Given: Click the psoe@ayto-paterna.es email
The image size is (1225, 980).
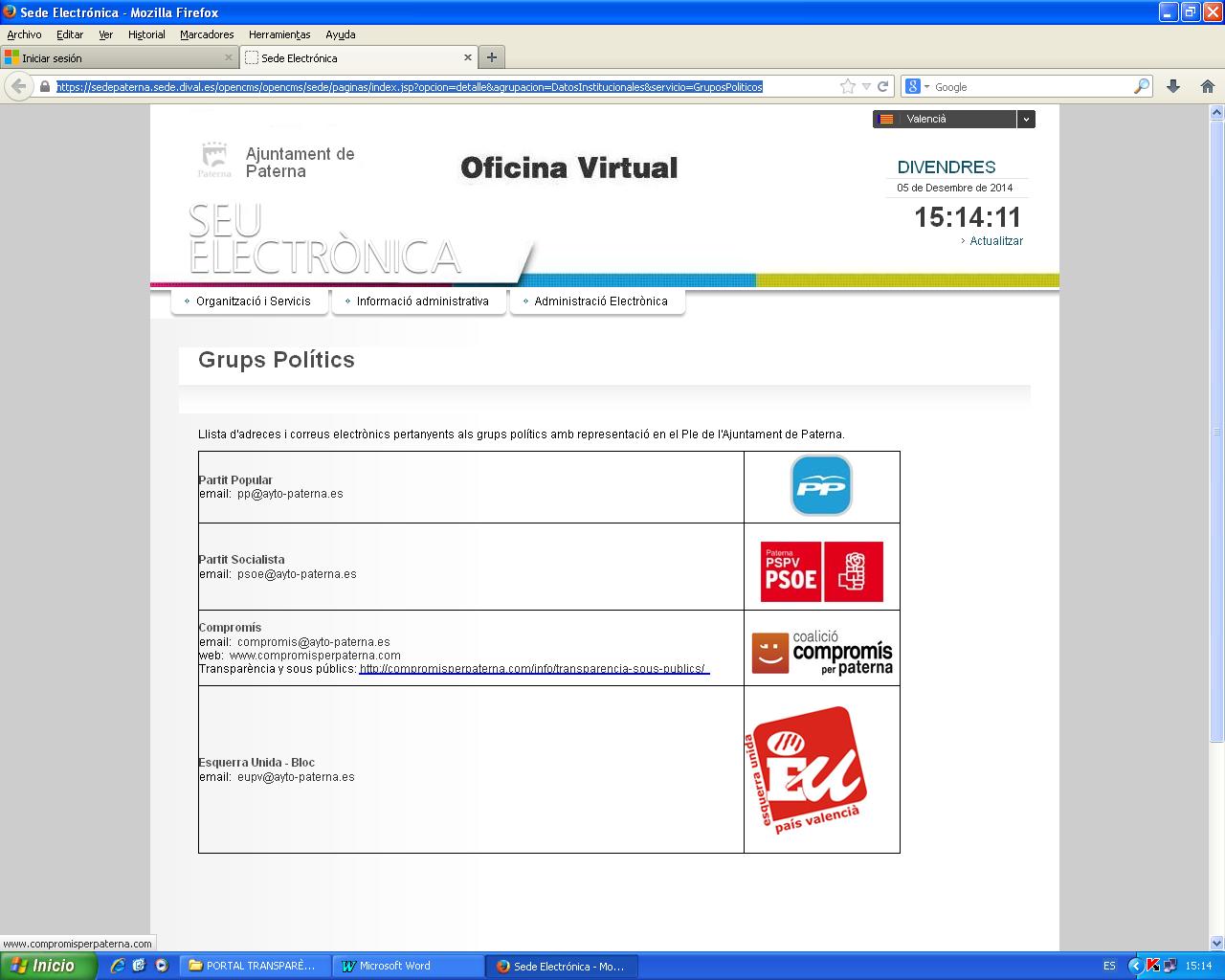Looking at the screenshot, I should click(297, 574).
